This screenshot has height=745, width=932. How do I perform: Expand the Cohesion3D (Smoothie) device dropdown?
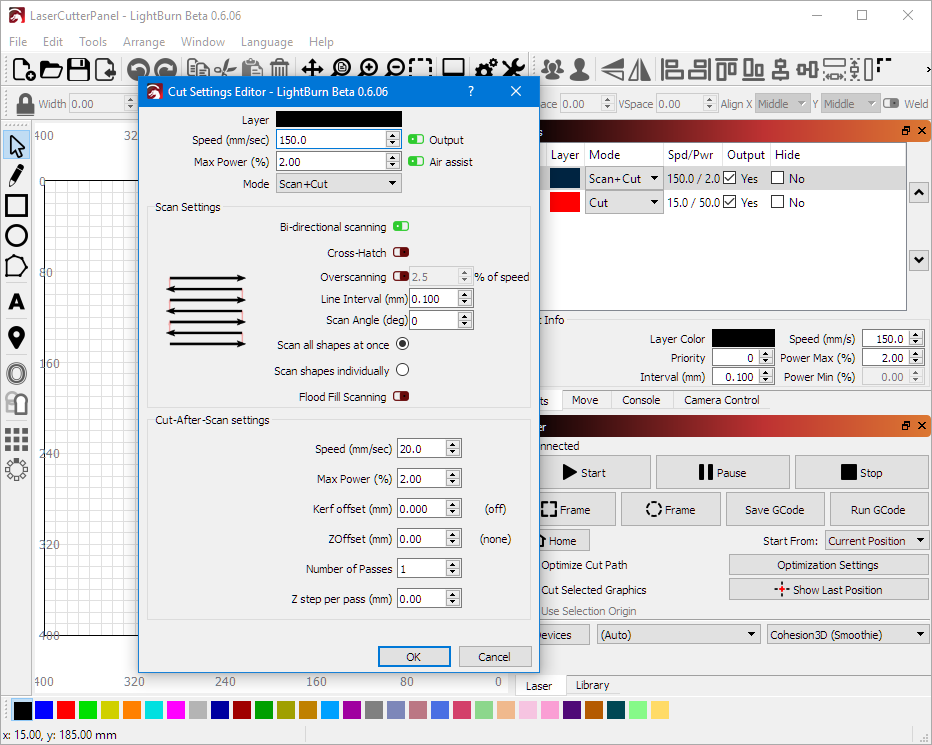click(x=848, y=635)
